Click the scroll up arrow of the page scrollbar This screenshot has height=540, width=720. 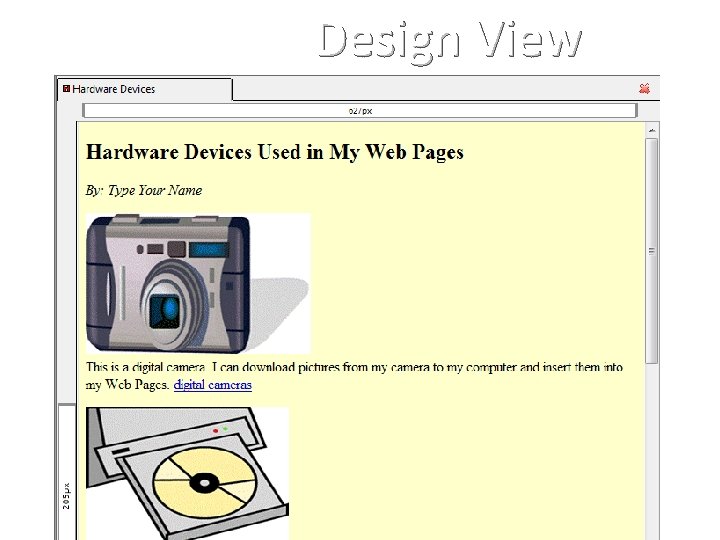[652, 131]
